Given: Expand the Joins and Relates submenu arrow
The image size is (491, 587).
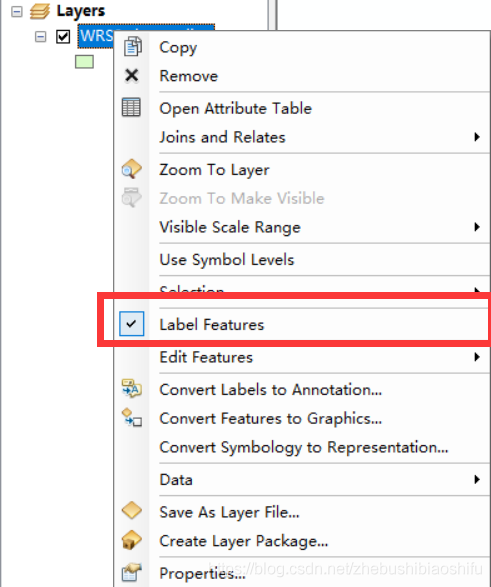Looking at the screenshot, I should 477,137.
